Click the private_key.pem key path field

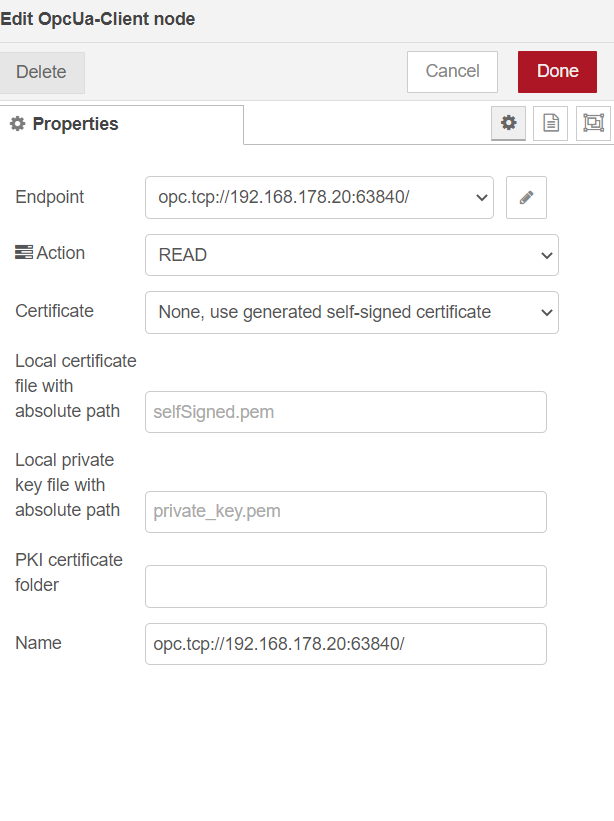(x=345, y=512)
